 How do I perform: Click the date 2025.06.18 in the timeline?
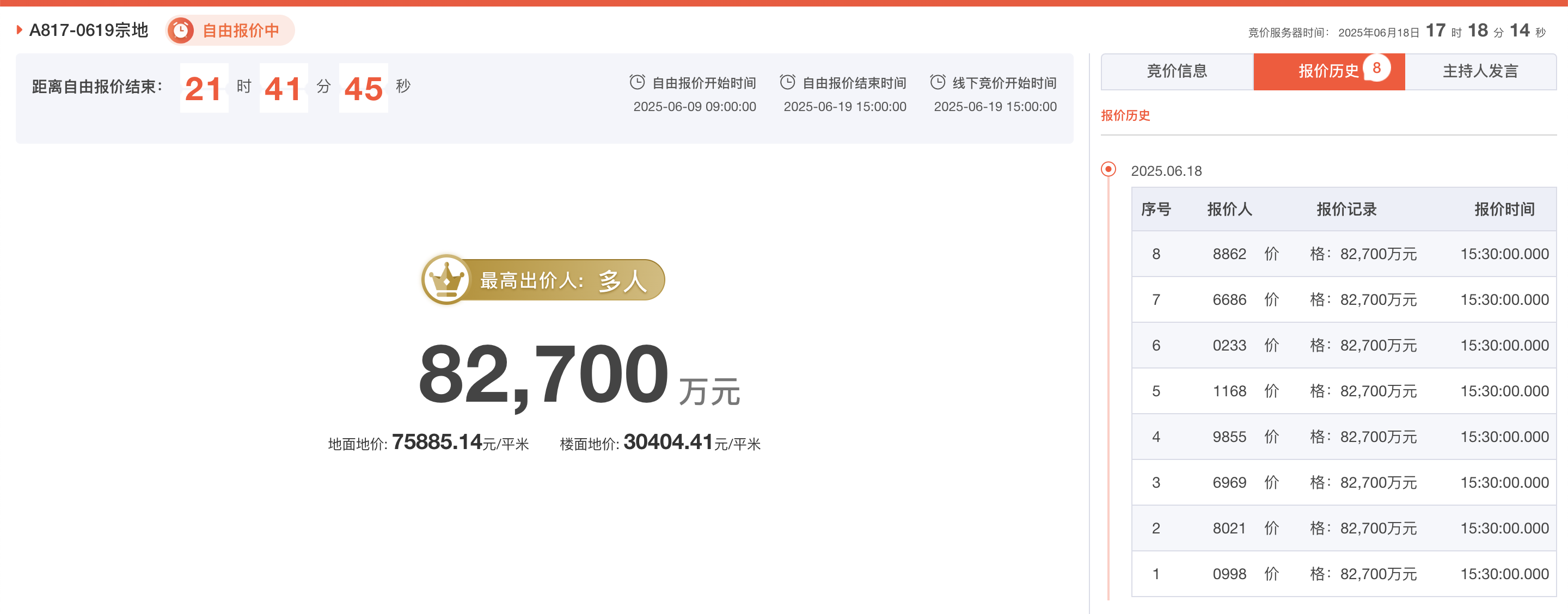1166,171
